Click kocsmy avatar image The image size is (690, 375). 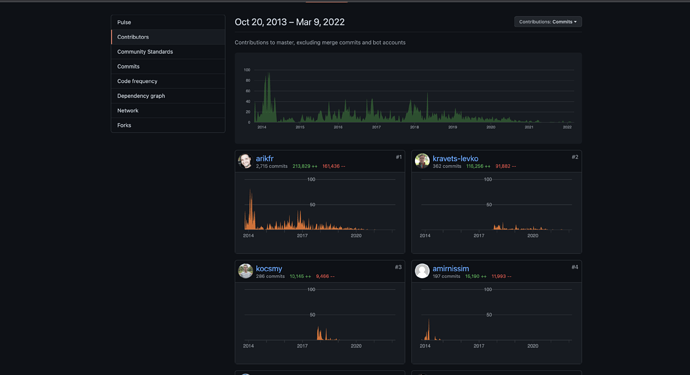point(246,271)
